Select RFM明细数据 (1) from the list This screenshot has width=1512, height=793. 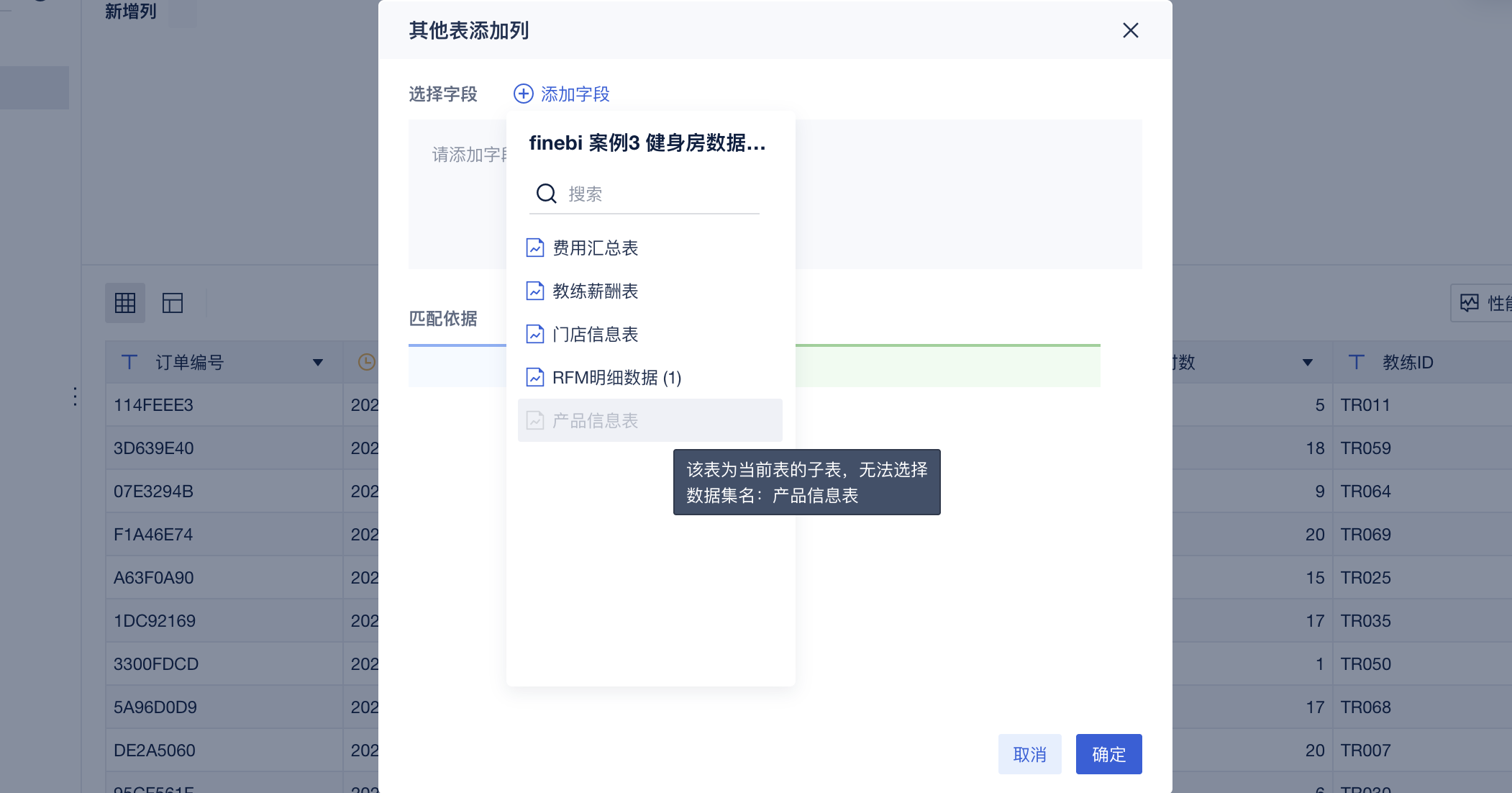pos(616,378)
